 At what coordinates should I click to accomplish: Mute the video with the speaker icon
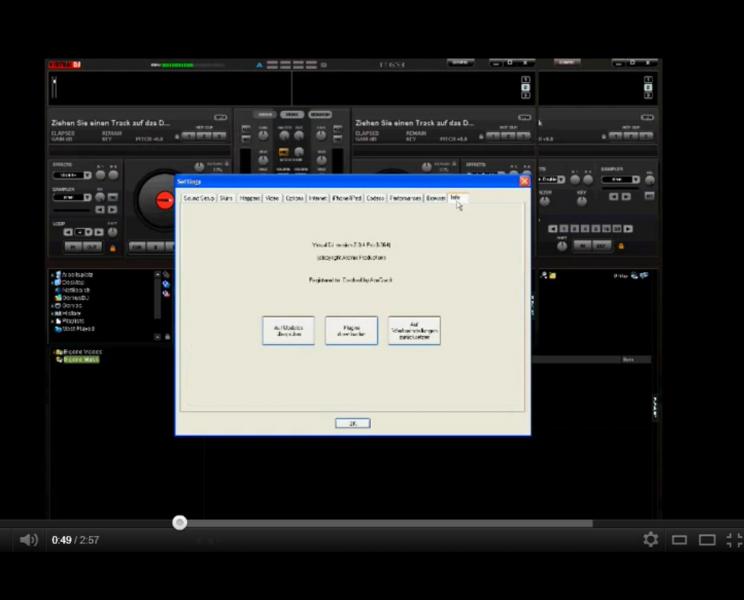point(29,540)
